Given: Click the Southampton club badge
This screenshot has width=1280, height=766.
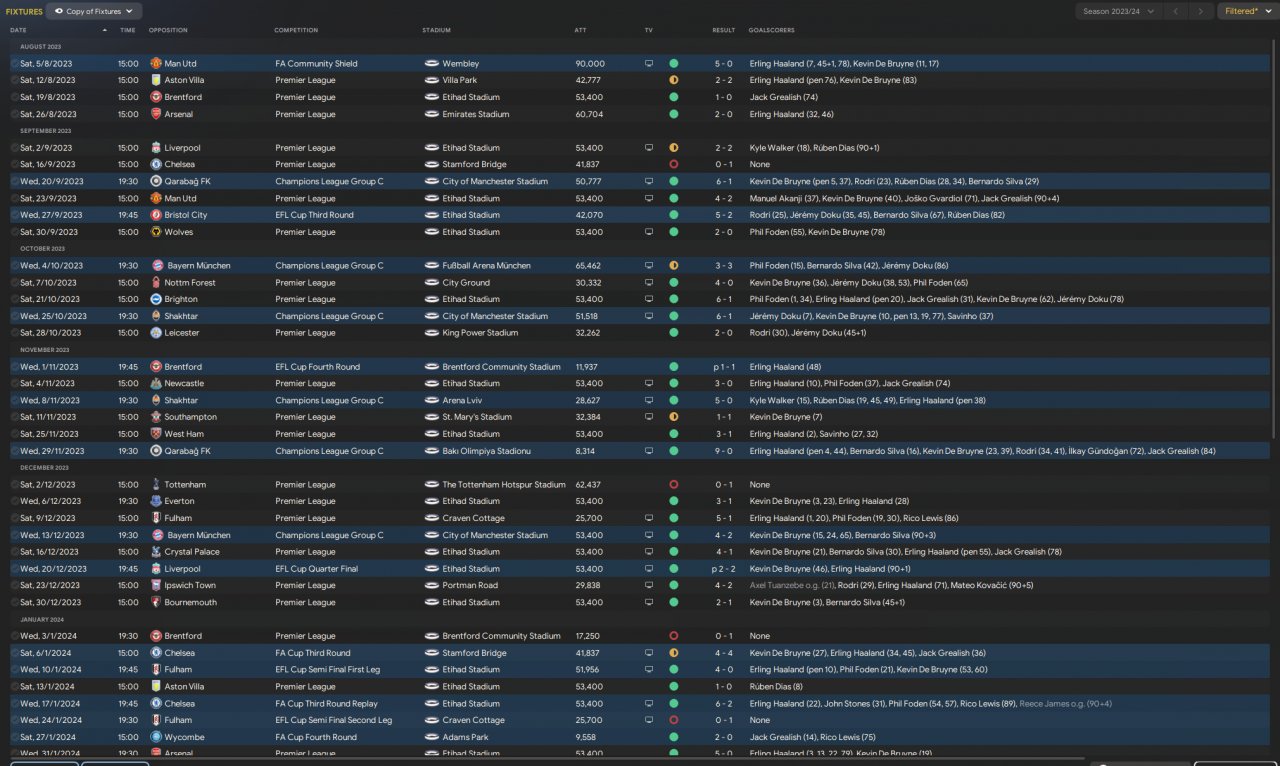Looking at the screenshot, I should tap(156, 417).
